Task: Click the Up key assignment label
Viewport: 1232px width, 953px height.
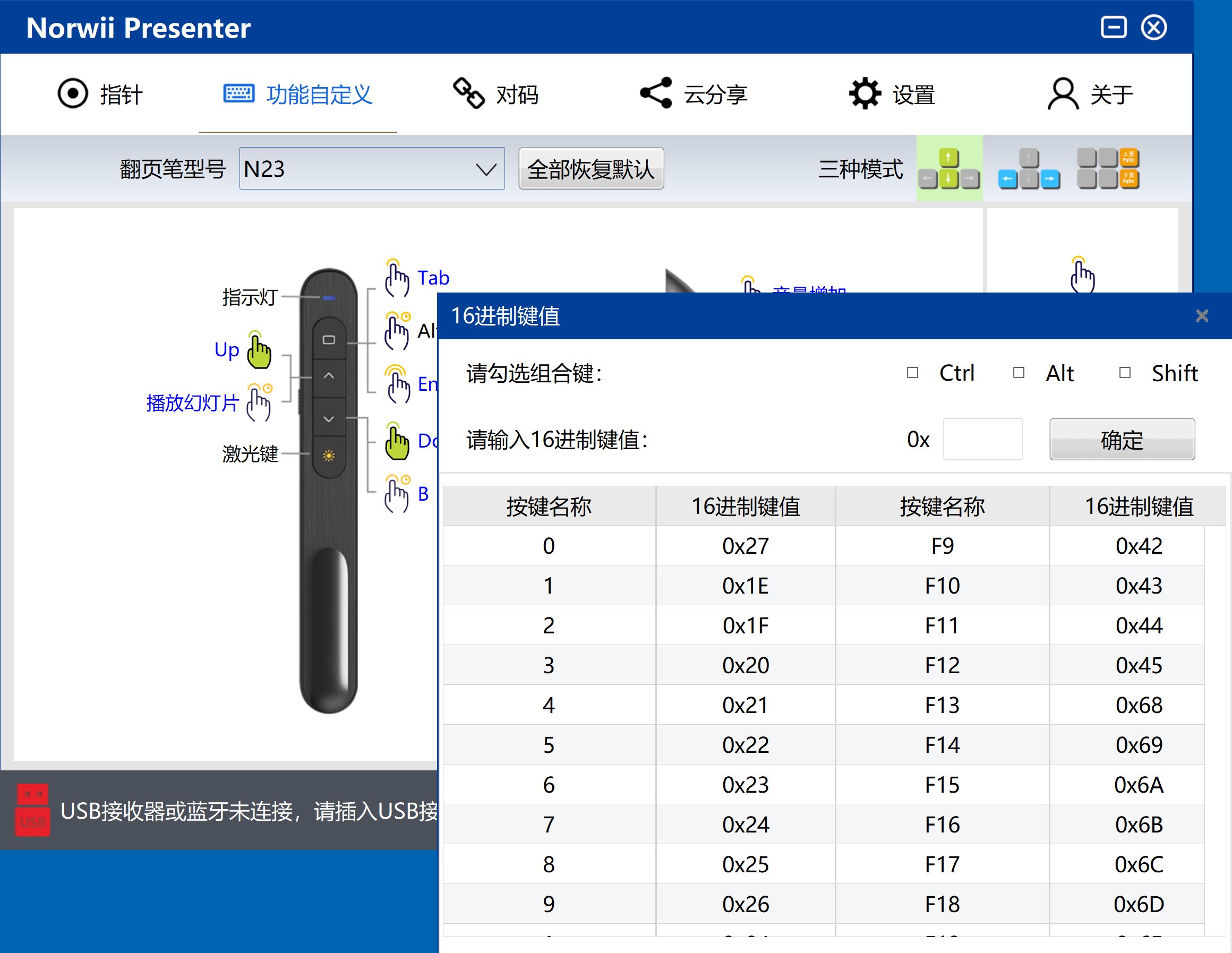Action: 227,350
